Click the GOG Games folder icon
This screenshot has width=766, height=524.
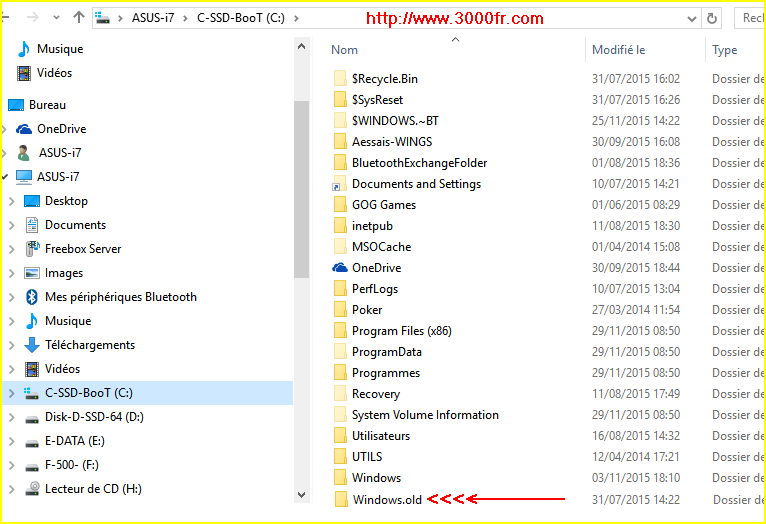340,205
